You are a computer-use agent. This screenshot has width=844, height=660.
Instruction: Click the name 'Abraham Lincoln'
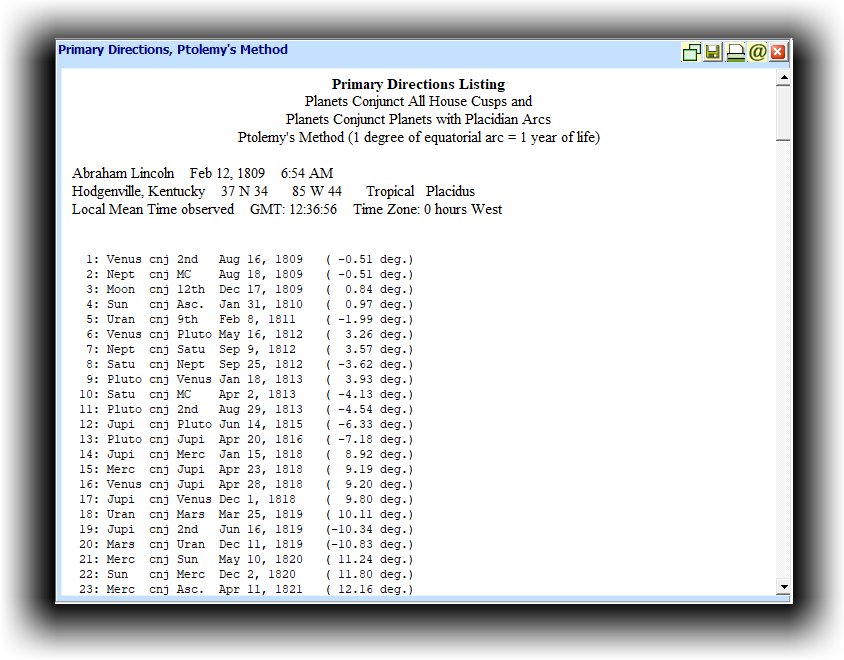pyautogui.click(x=123, y=173)
